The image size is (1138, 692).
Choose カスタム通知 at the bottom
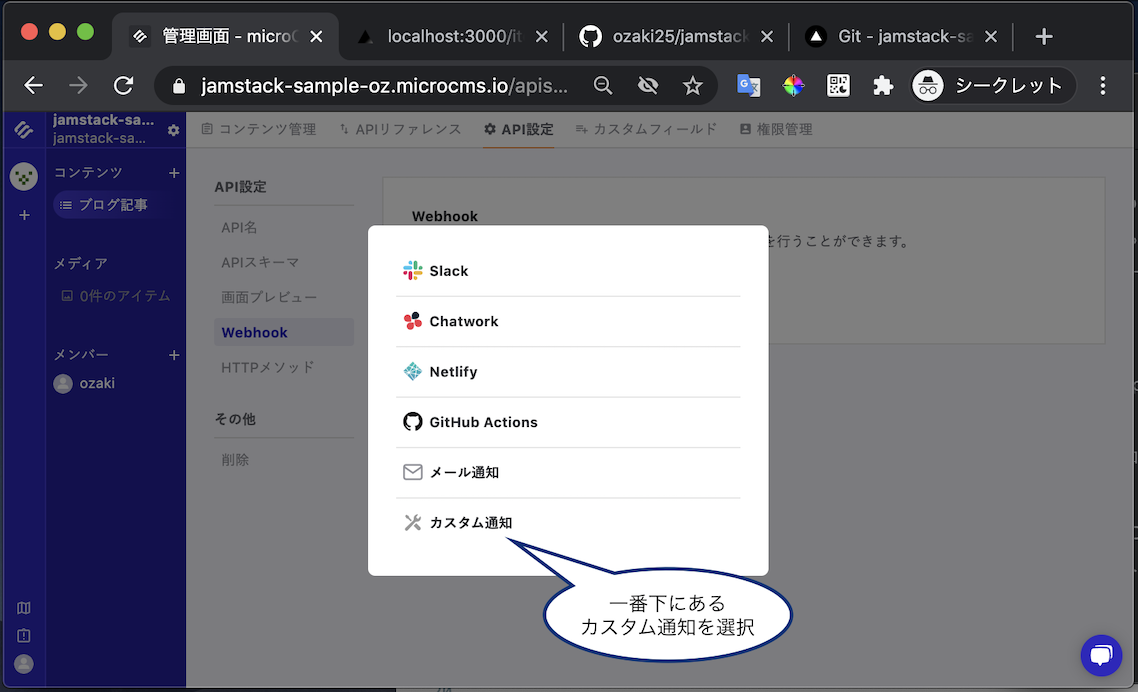click(x=568, y=523)
